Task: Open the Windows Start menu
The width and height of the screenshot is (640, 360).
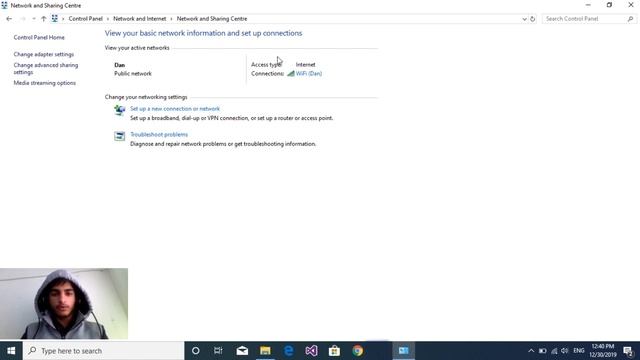Action: pyautogui.click(x=11, y=351)
